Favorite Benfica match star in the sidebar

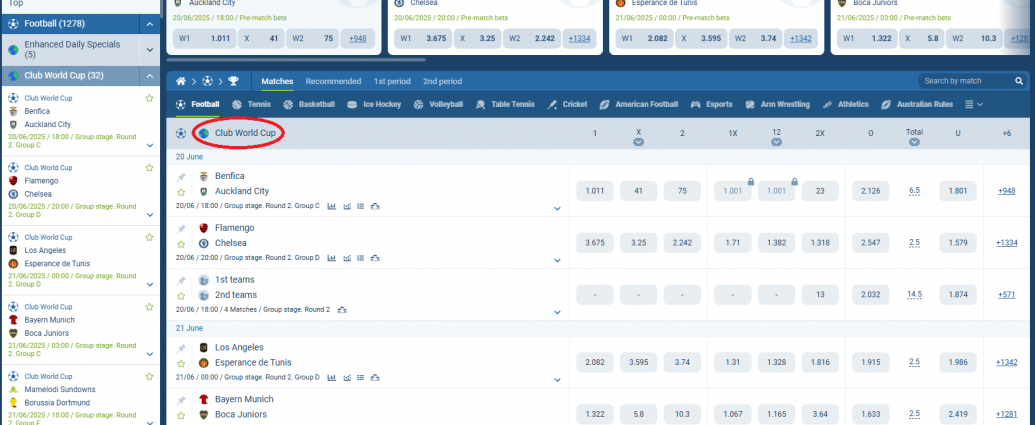[x=149, y=98]
